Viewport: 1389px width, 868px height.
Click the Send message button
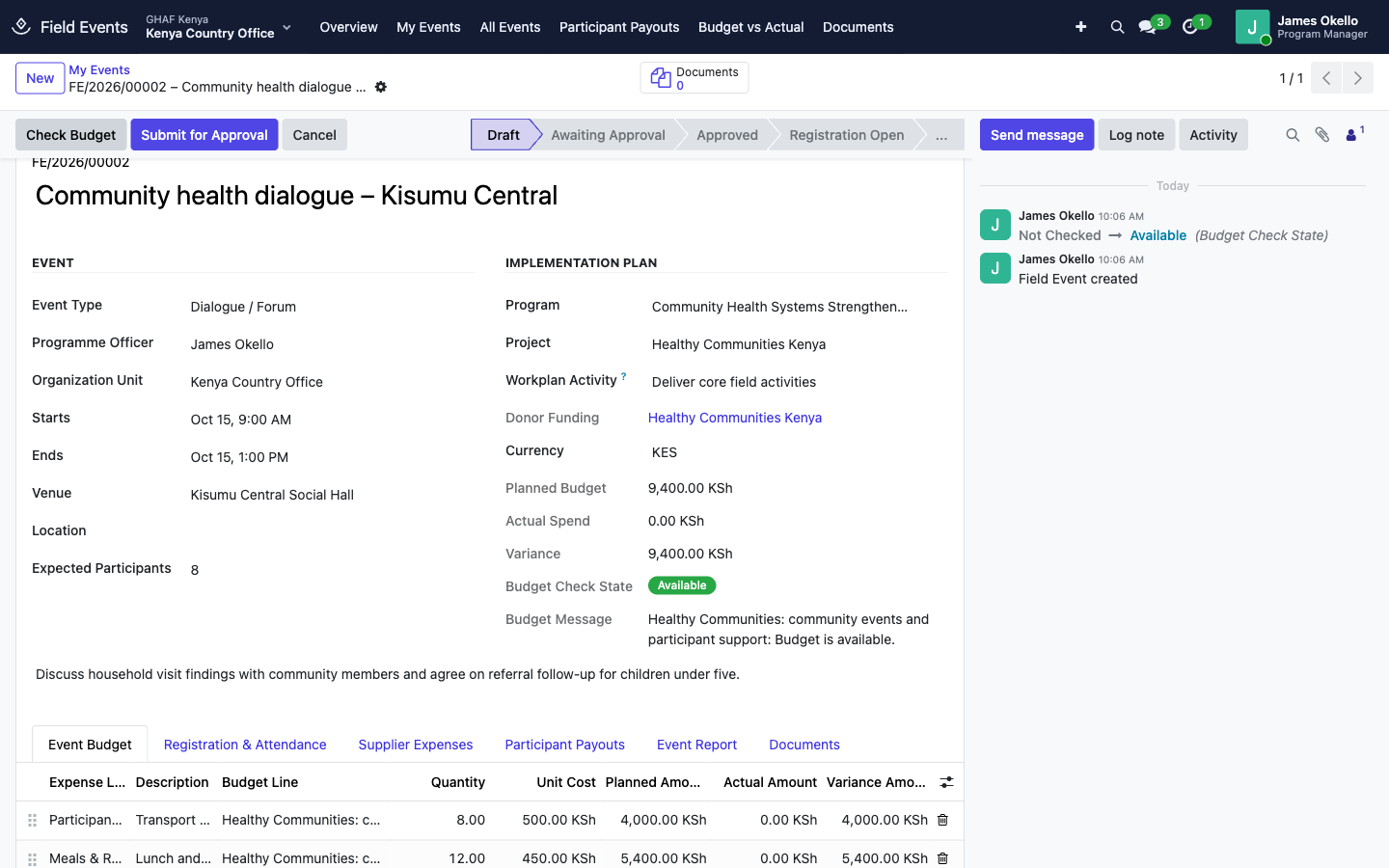pyautogui.click(x=1037, y=135)
